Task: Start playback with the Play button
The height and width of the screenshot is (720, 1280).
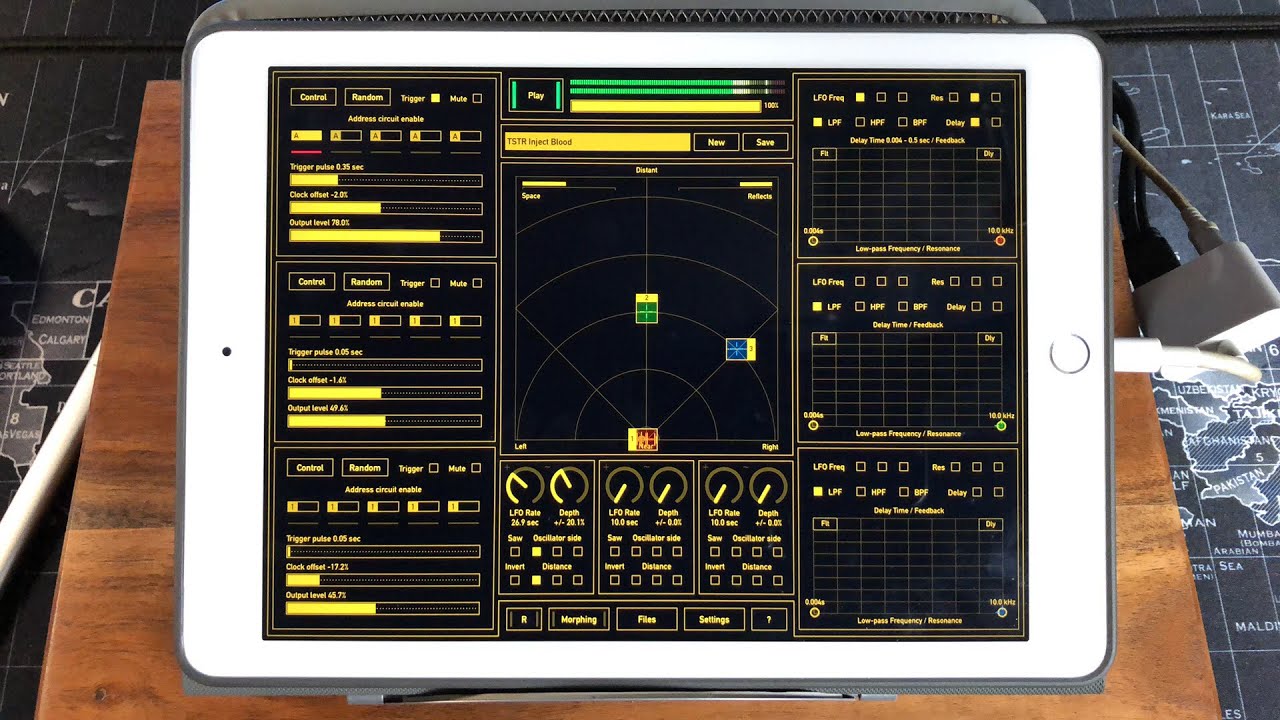Action: pos(536,96)
